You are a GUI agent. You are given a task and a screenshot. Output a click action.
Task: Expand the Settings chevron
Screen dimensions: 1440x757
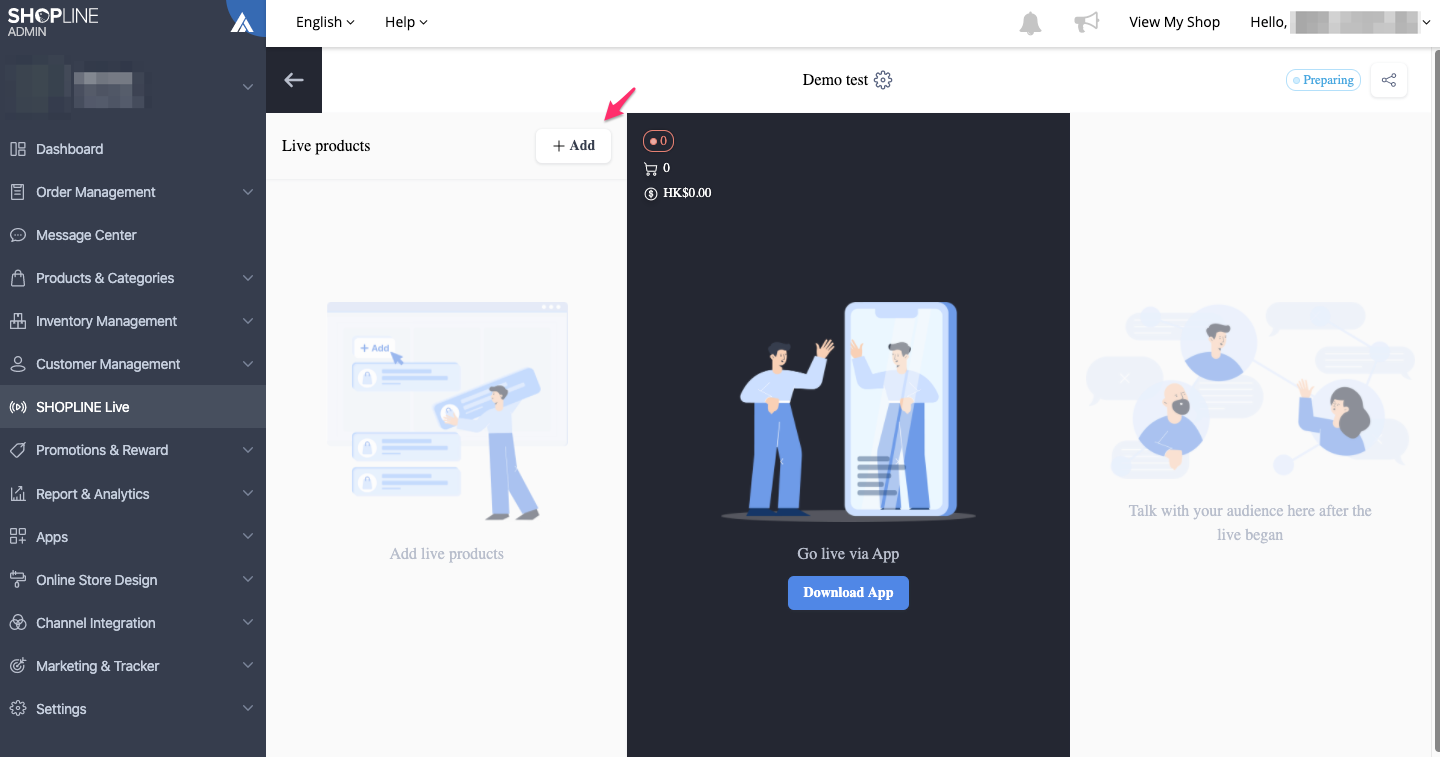[x=248, y=709]
